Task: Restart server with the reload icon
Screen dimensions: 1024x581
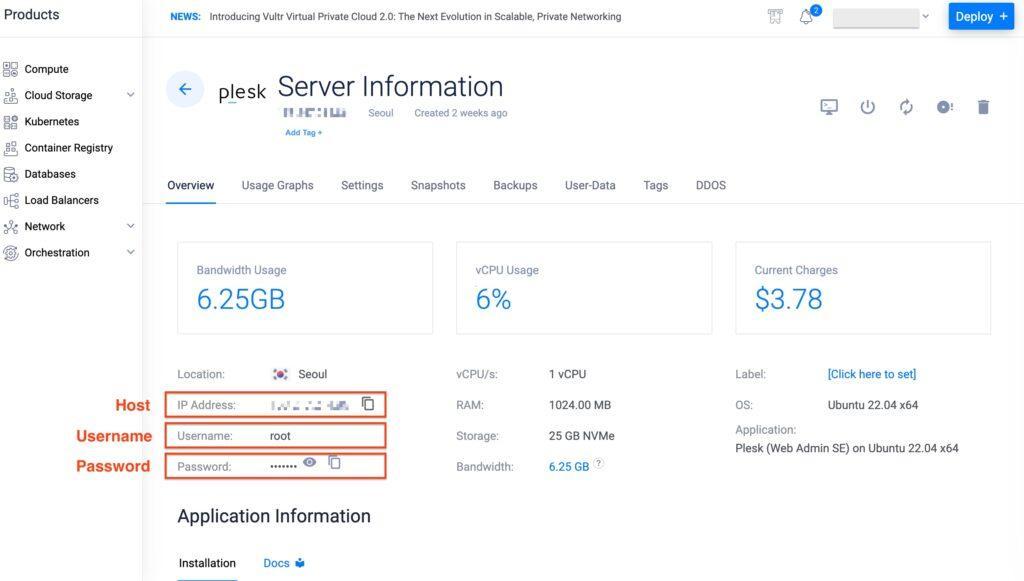Action: coord(906,106)
